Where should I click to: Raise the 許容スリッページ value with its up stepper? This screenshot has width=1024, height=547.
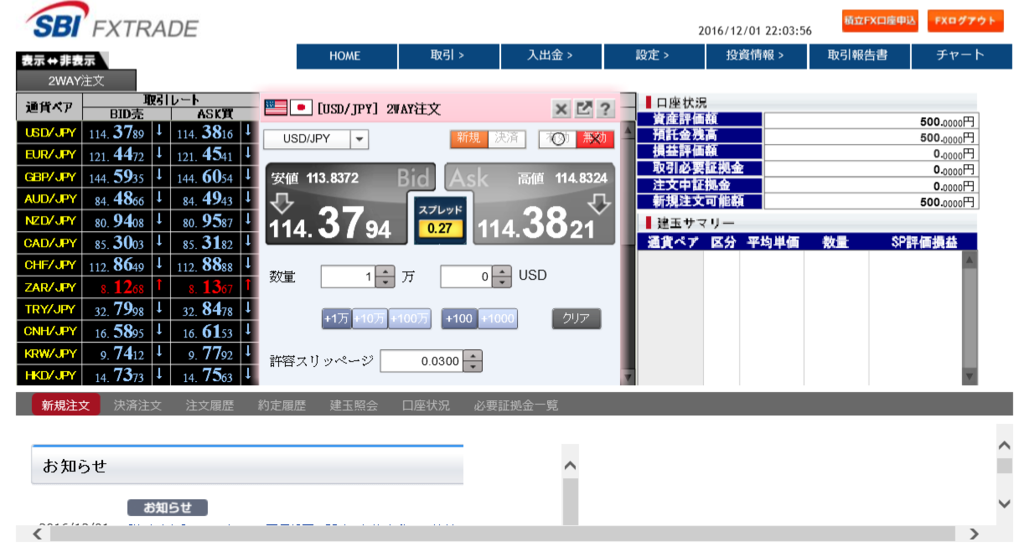click(473, 356)
